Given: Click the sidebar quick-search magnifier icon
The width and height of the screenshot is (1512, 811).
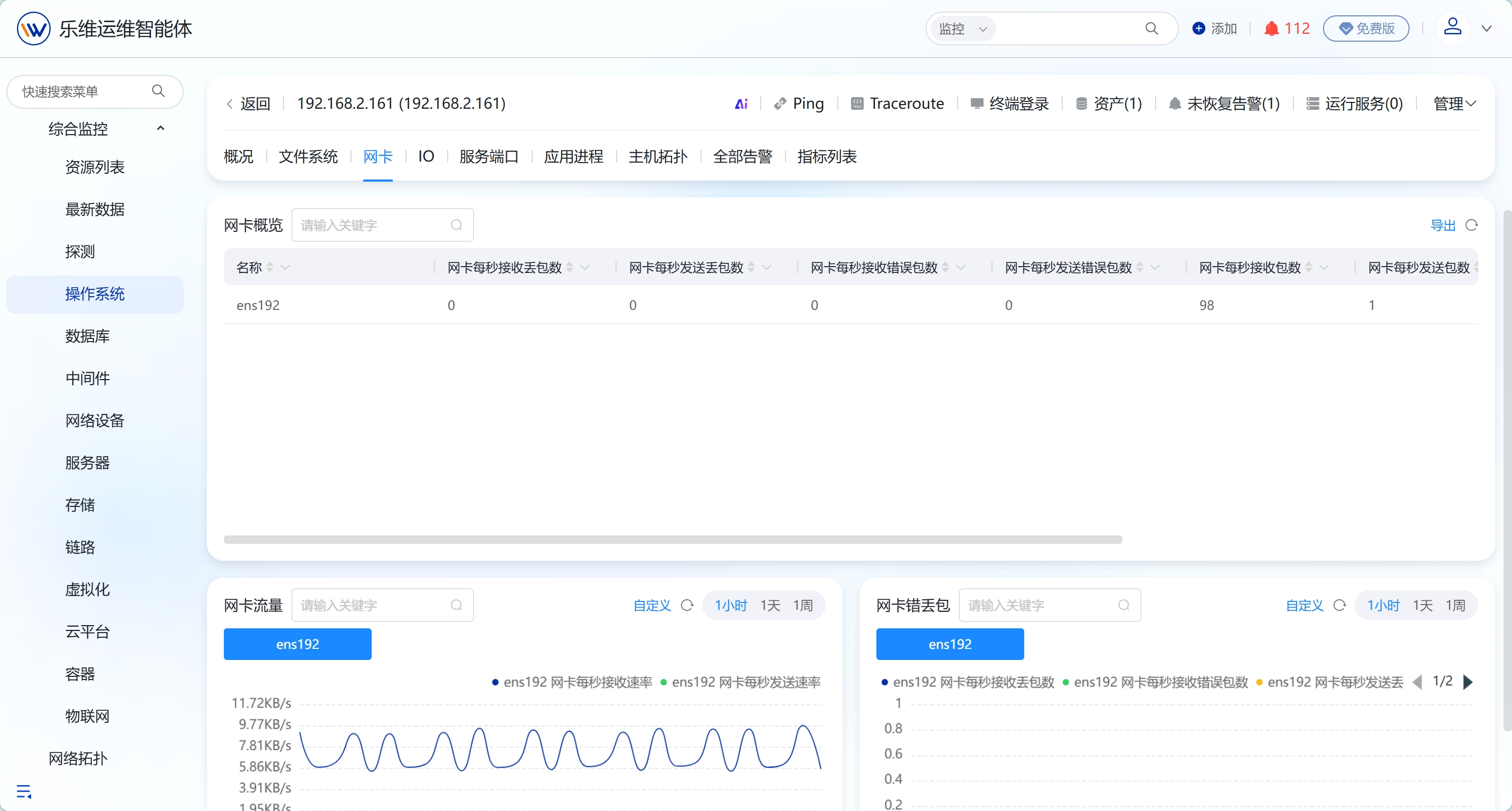Looking at the screenshot, I should [x=158, y=91].
